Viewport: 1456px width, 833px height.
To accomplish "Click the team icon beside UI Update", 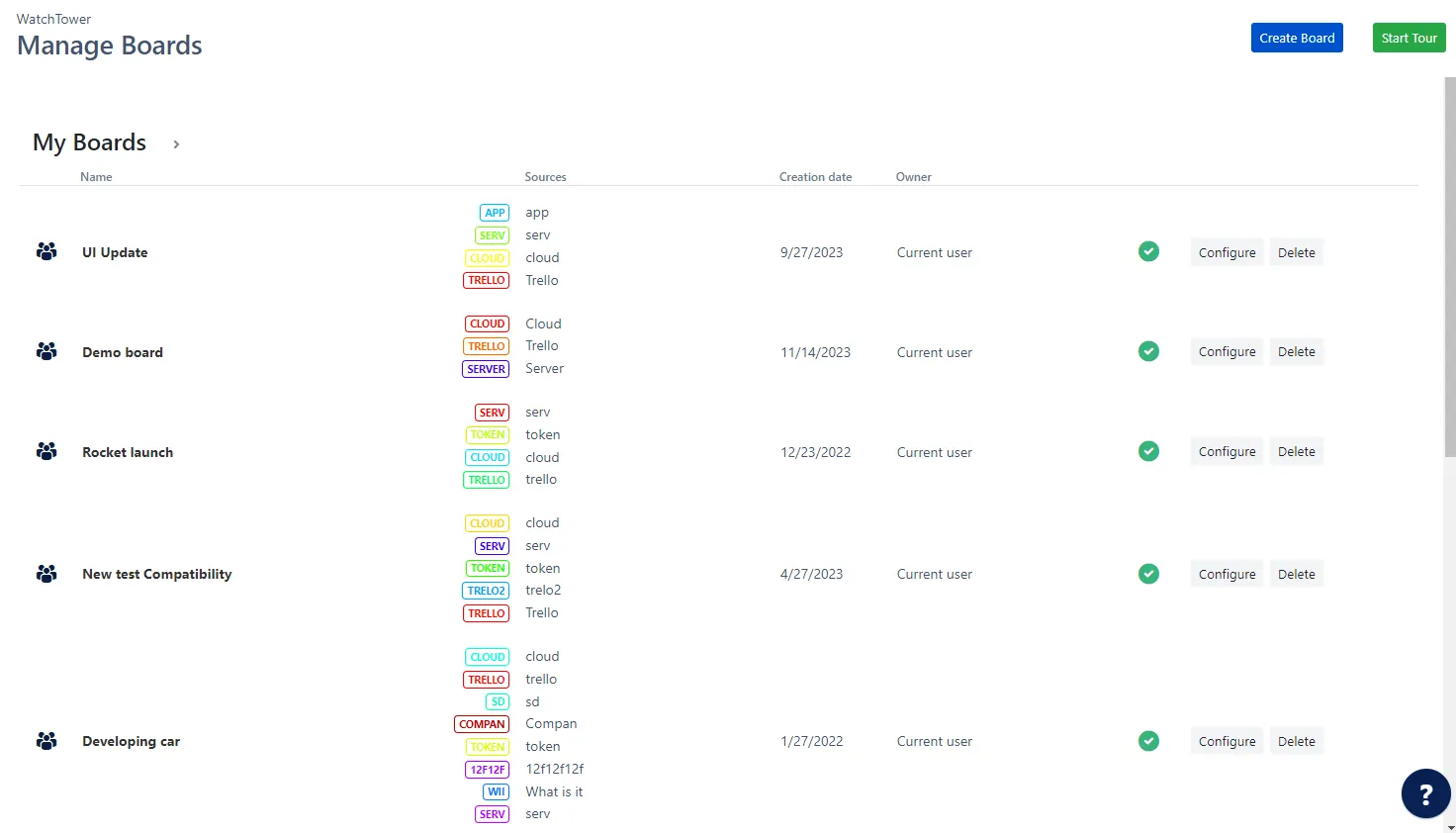I will click(46, 251).
